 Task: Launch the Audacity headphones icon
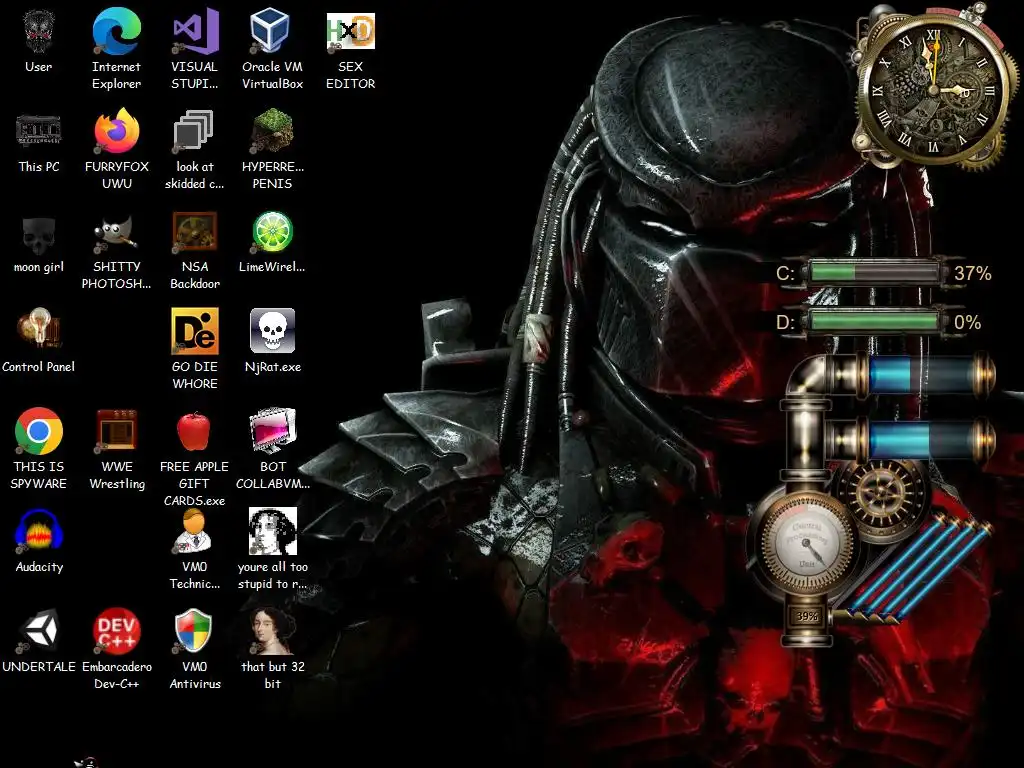coord(39,530)
